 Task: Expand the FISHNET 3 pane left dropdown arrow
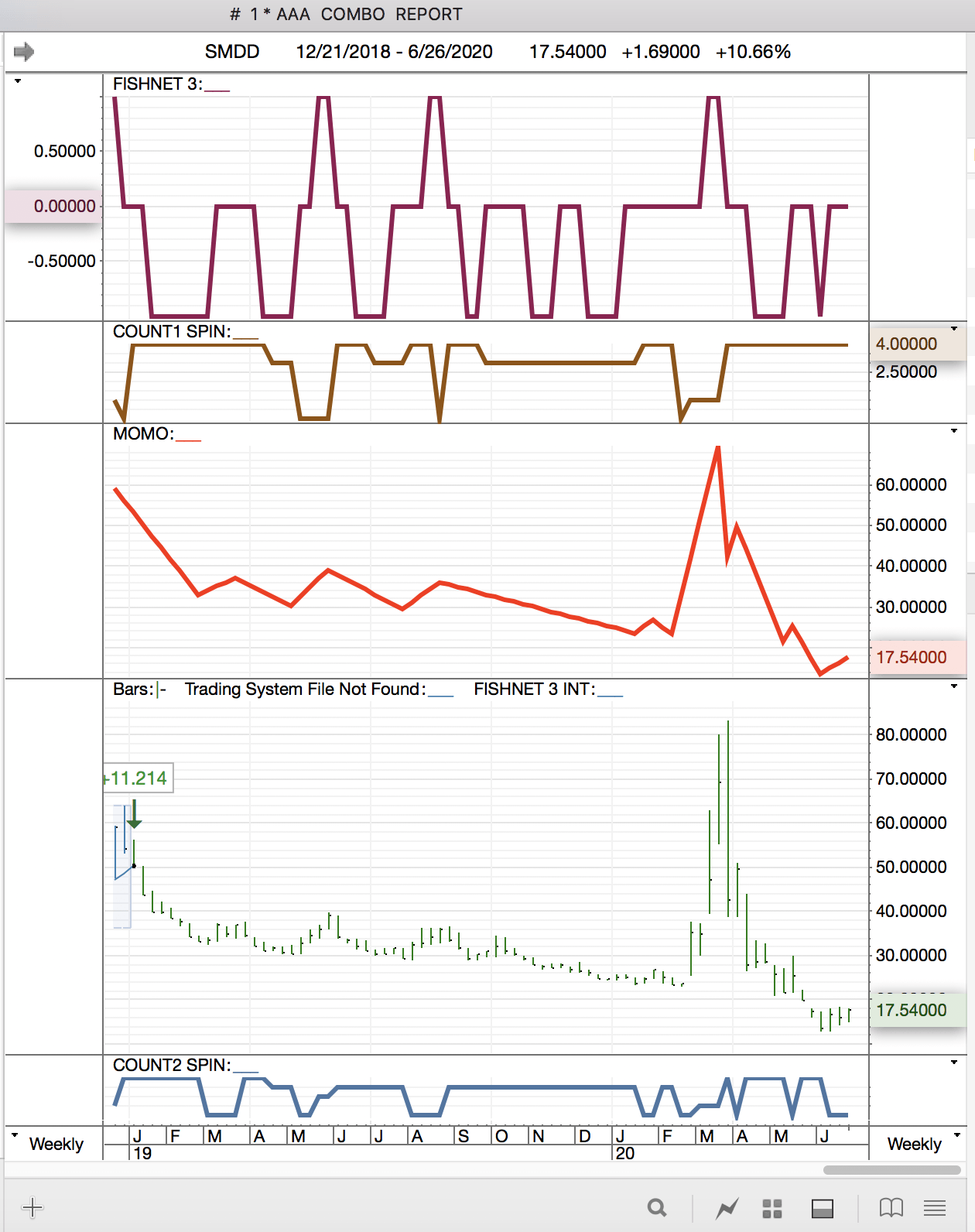coord(17,81)
